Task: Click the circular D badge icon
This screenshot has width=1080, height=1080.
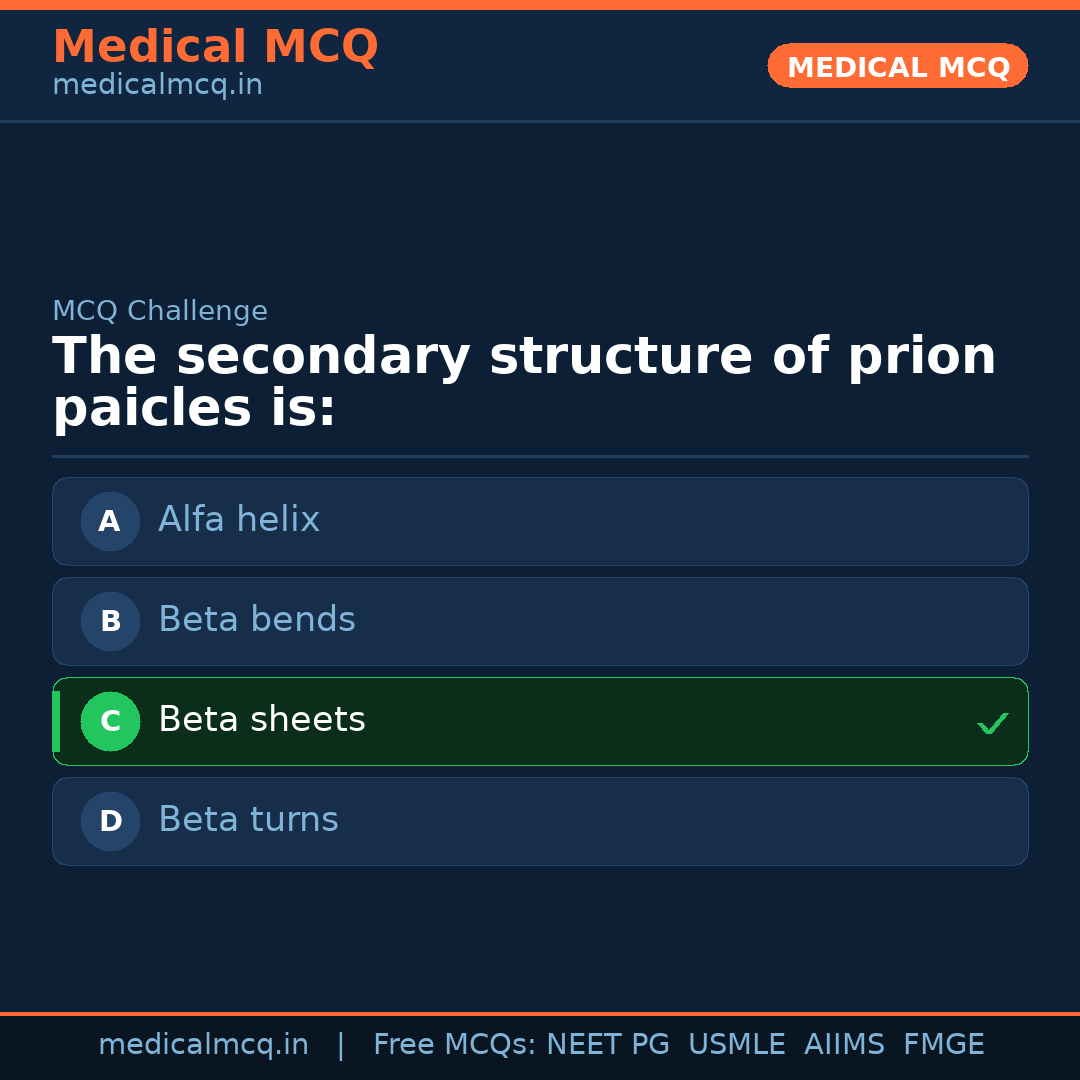Action: pos(109,821)
